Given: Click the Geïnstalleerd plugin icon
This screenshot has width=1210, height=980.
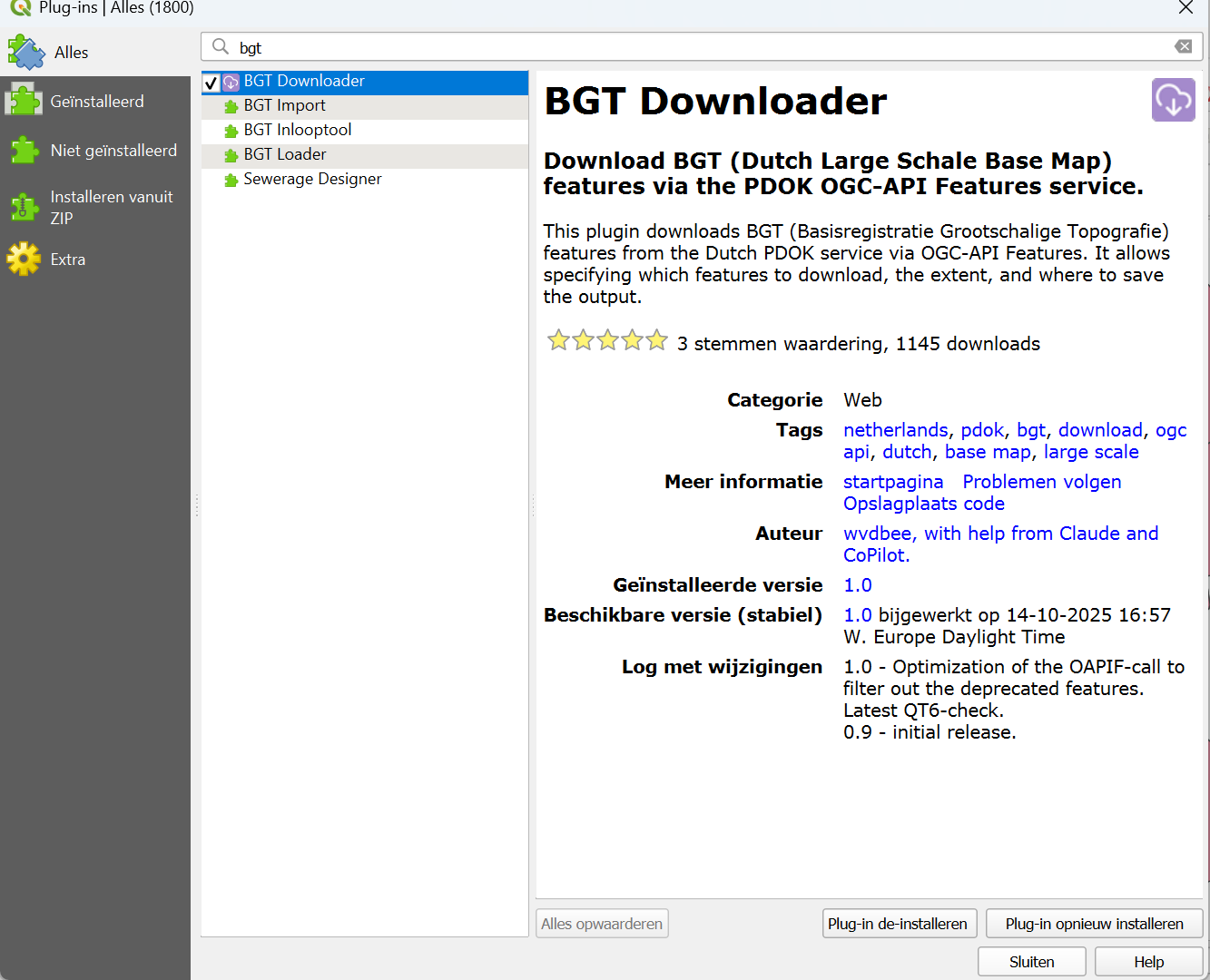Looking at the screenshot, I should pos(24,101).
